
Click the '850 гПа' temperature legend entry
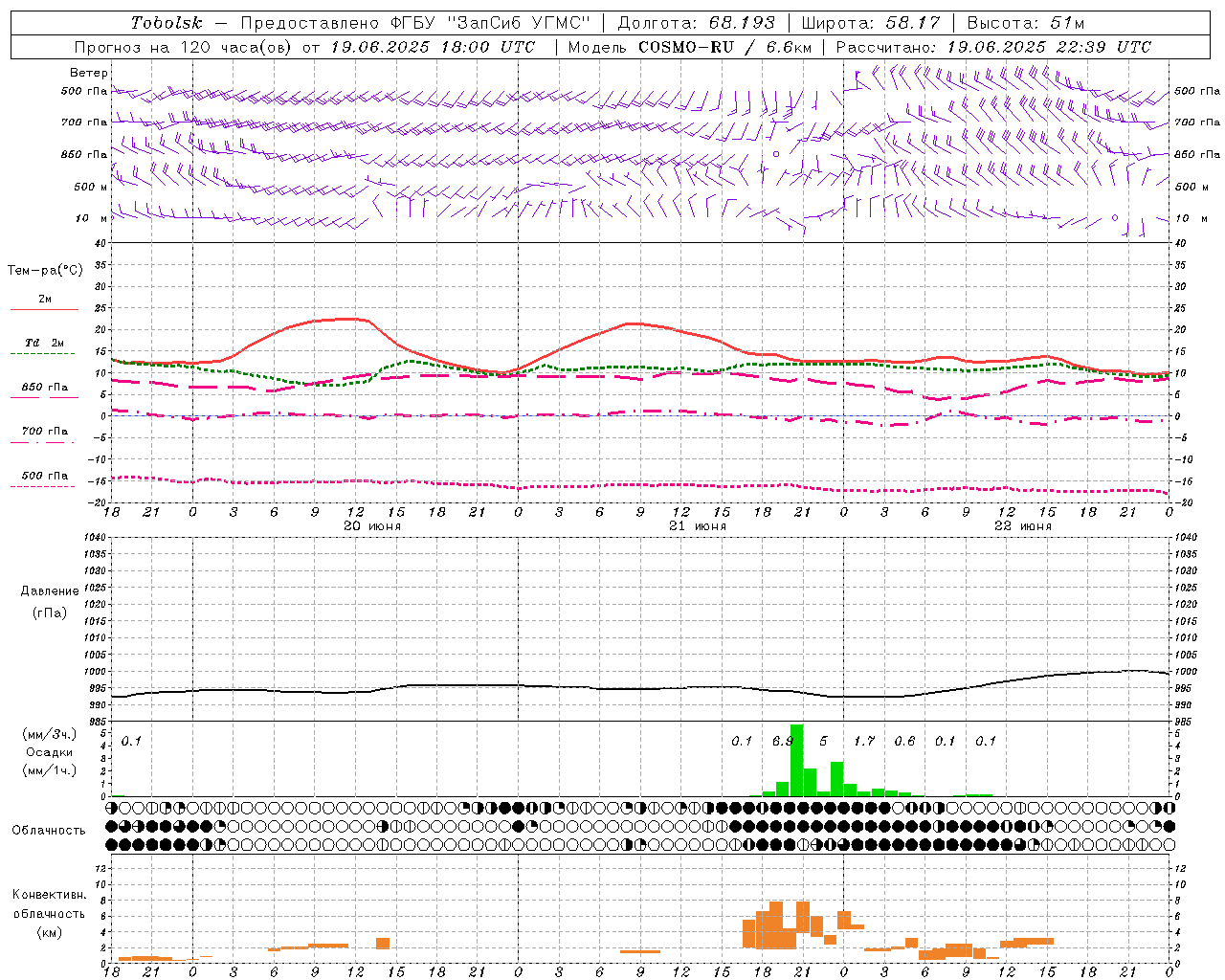[45, 388]
